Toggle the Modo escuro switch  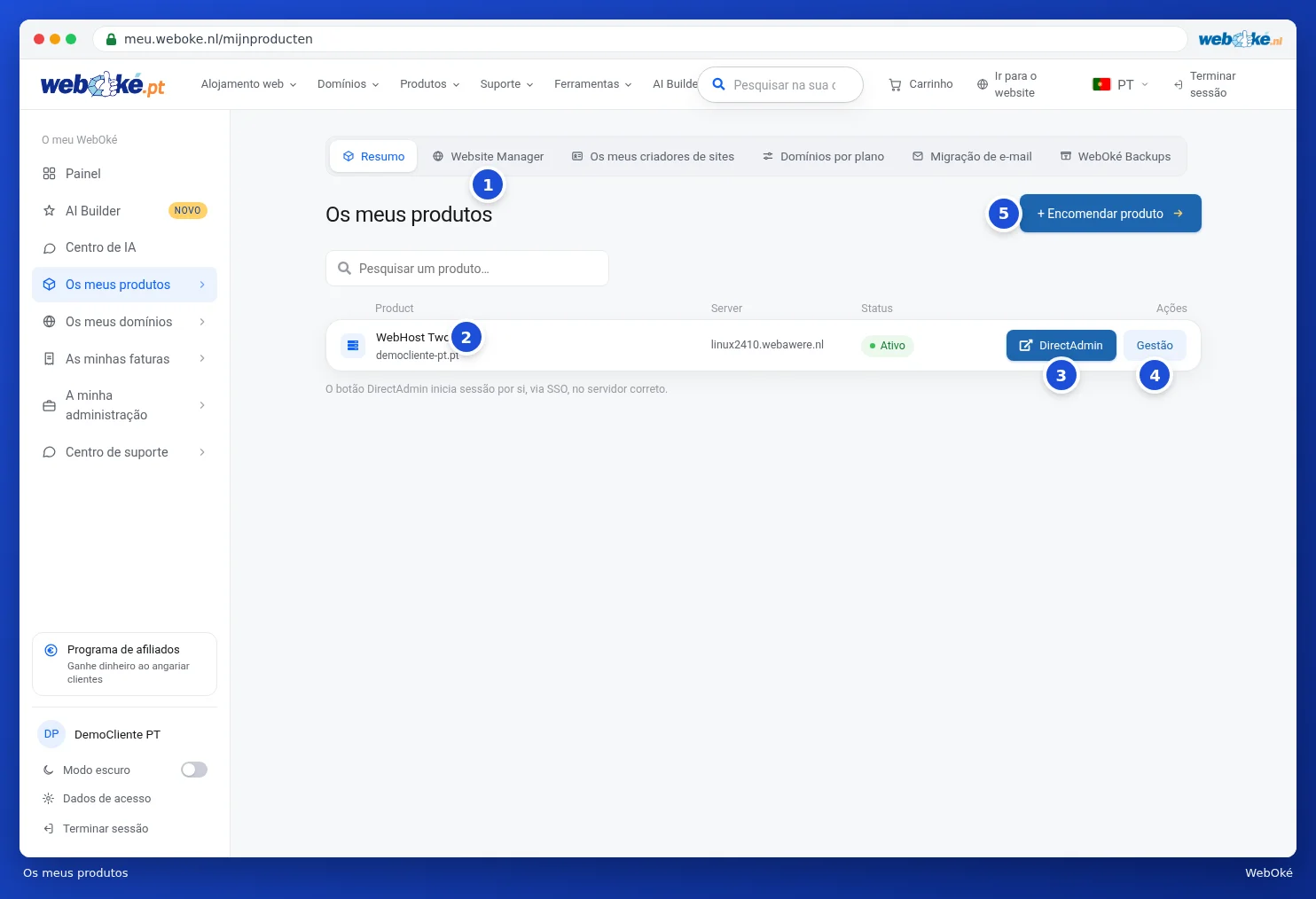[x=194, y=770]
